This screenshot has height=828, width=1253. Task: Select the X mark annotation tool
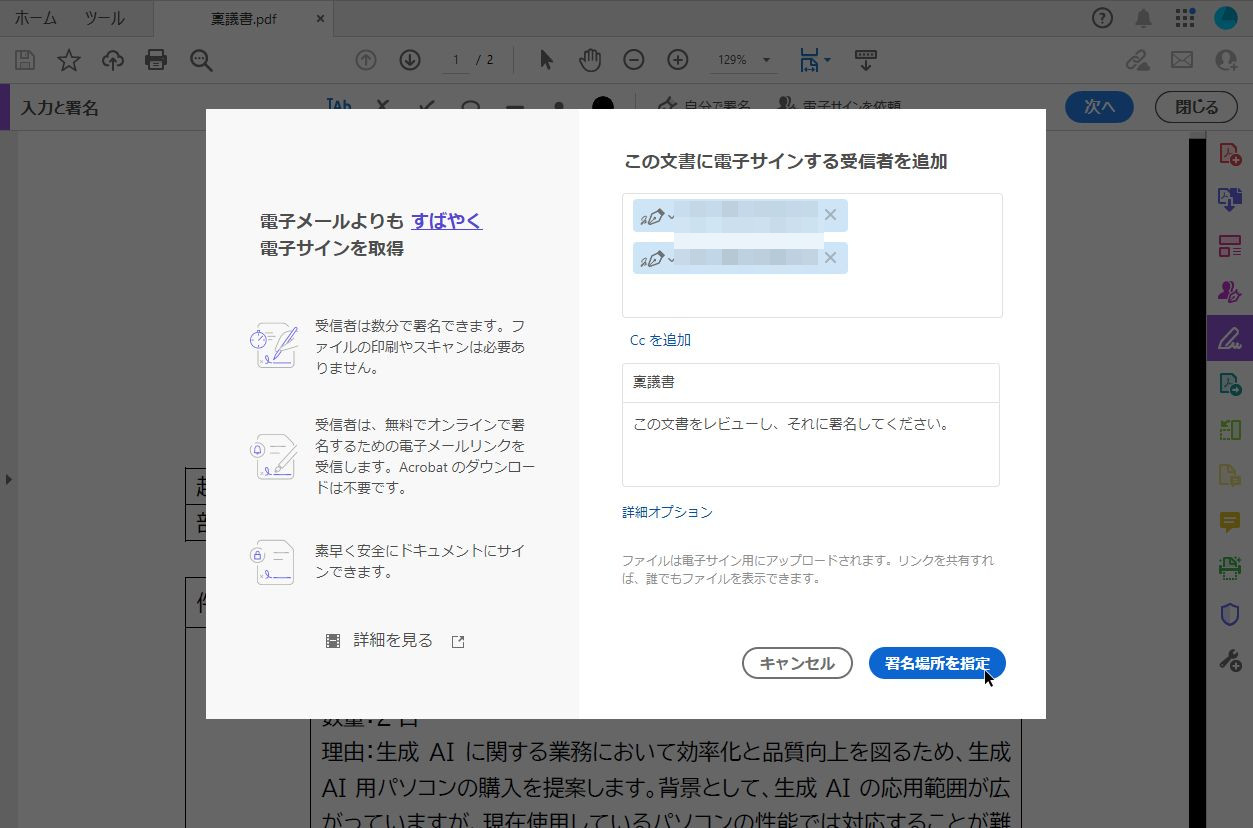[381, 105]
